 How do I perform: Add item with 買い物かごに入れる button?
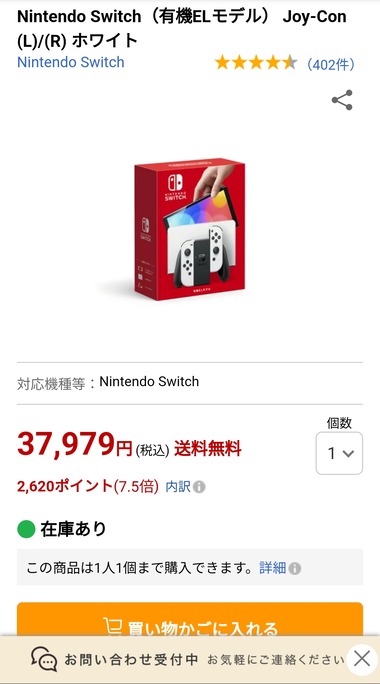(x=190, y=619)
